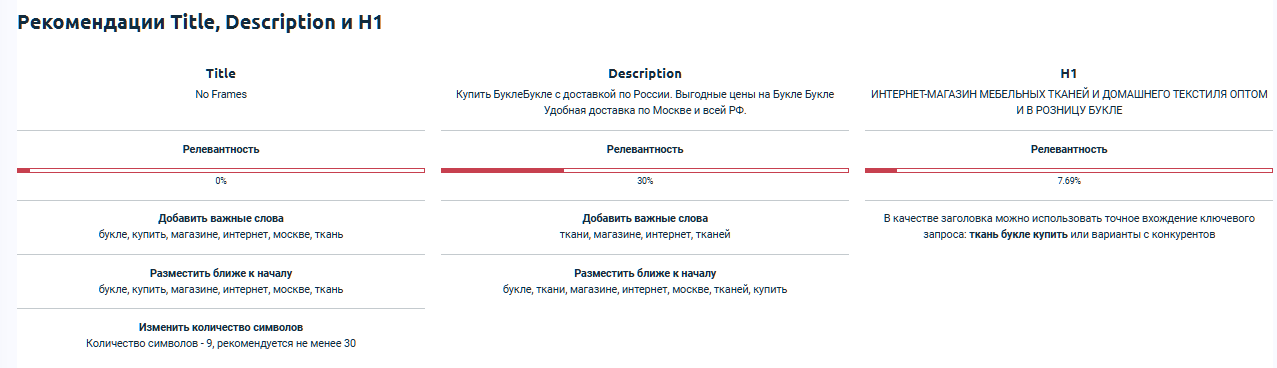Image resolution: width=1277 pixels, height=368 pixels.
Task: Click the Title column header
Action: 221,73
